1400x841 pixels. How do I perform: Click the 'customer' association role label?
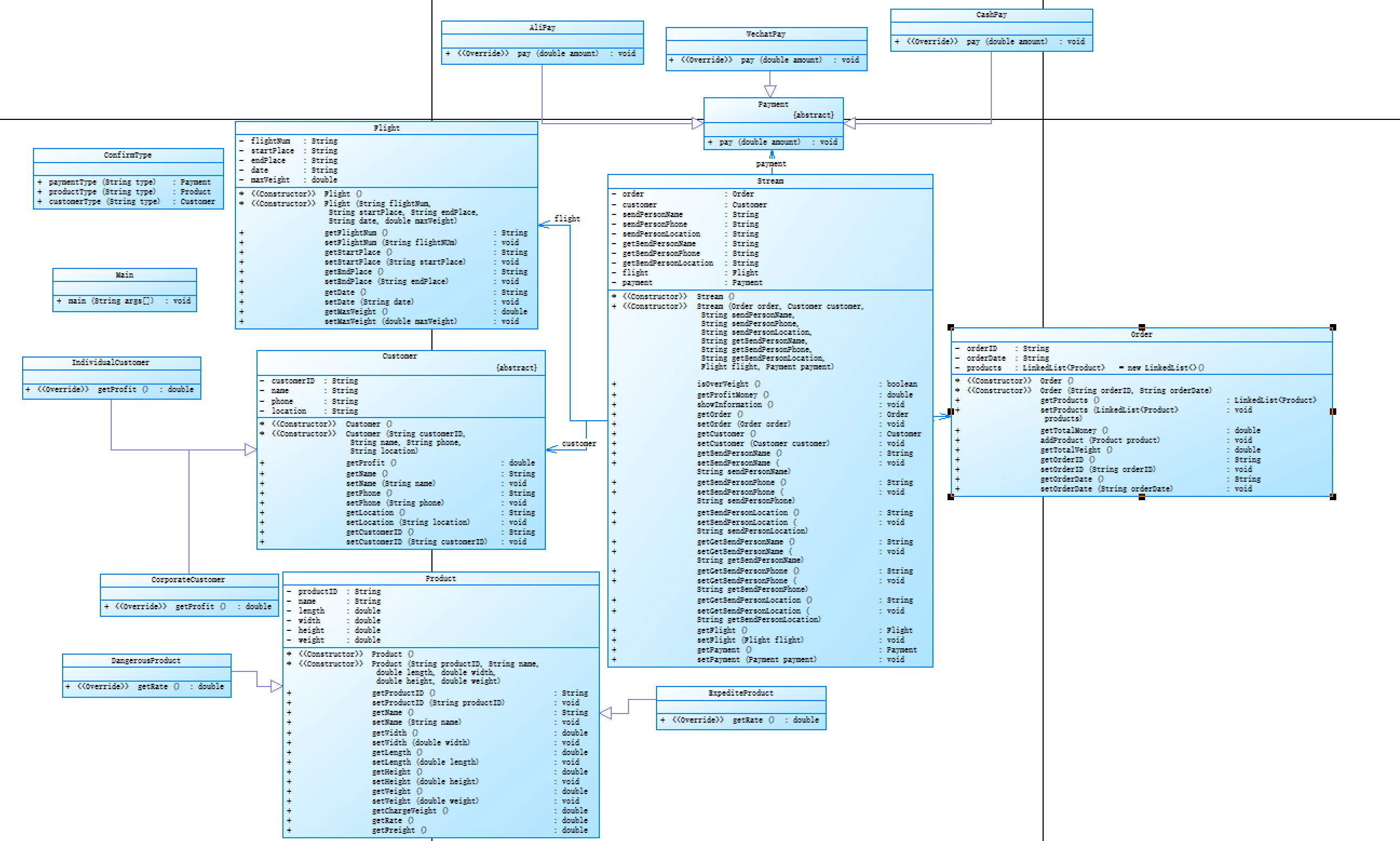coord(579,444)
